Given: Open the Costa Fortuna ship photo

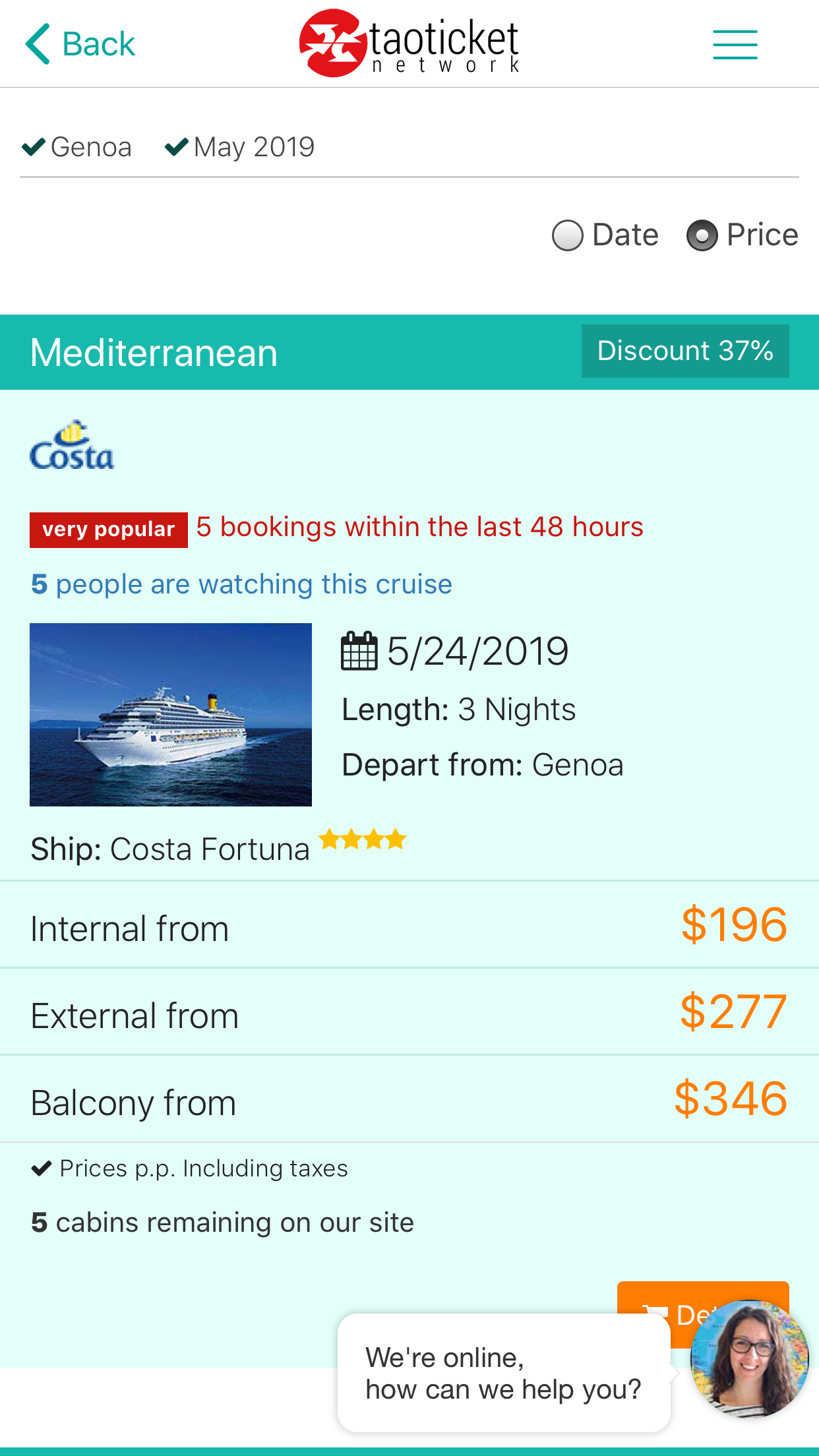Looking at the screenshot, I should pos(171,714).
